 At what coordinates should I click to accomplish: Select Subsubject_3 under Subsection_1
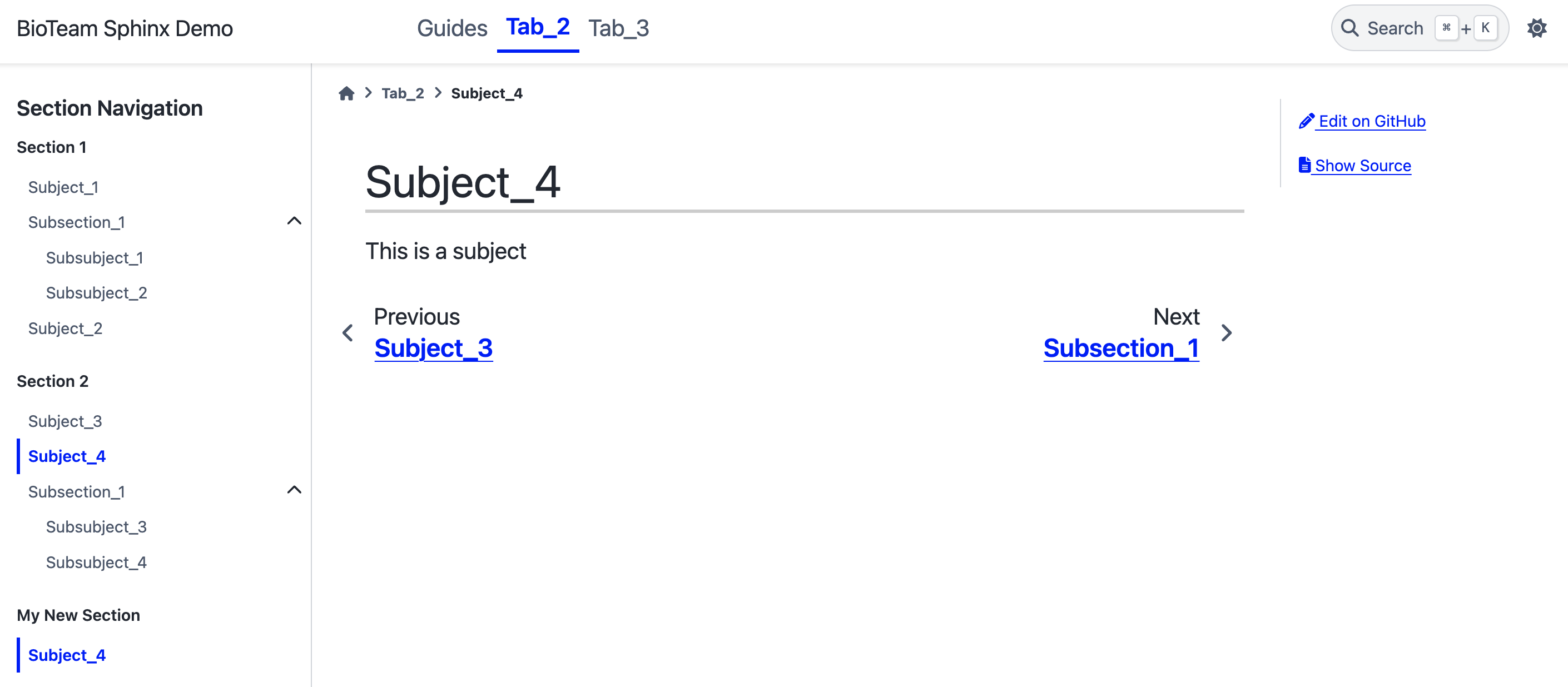pos(98,527)
